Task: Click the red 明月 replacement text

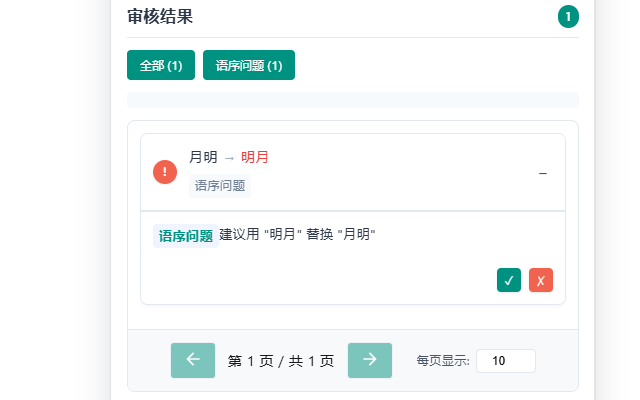Action: tap(254, 157)
